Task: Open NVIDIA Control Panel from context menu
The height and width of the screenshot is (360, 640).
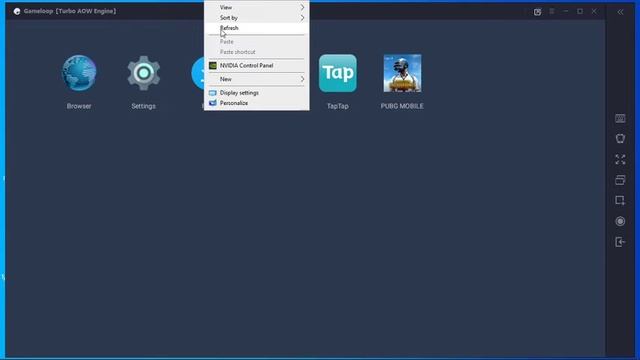Action: [256, 65]
